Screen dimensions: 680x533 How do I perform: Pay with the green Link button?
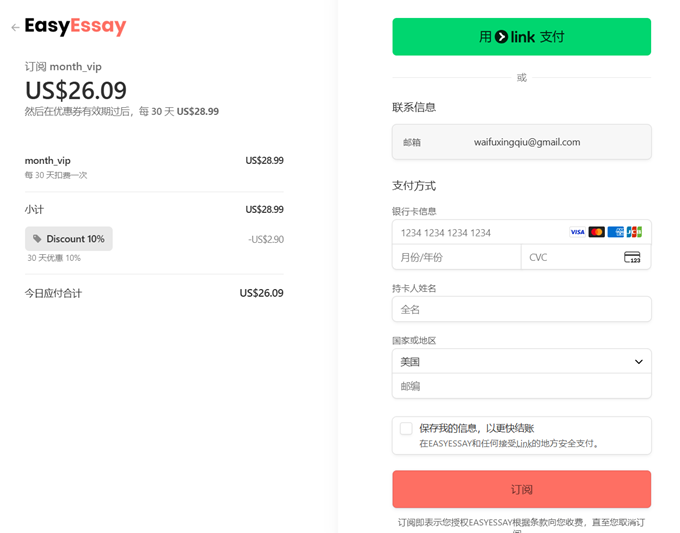click(x=521, y=37)
